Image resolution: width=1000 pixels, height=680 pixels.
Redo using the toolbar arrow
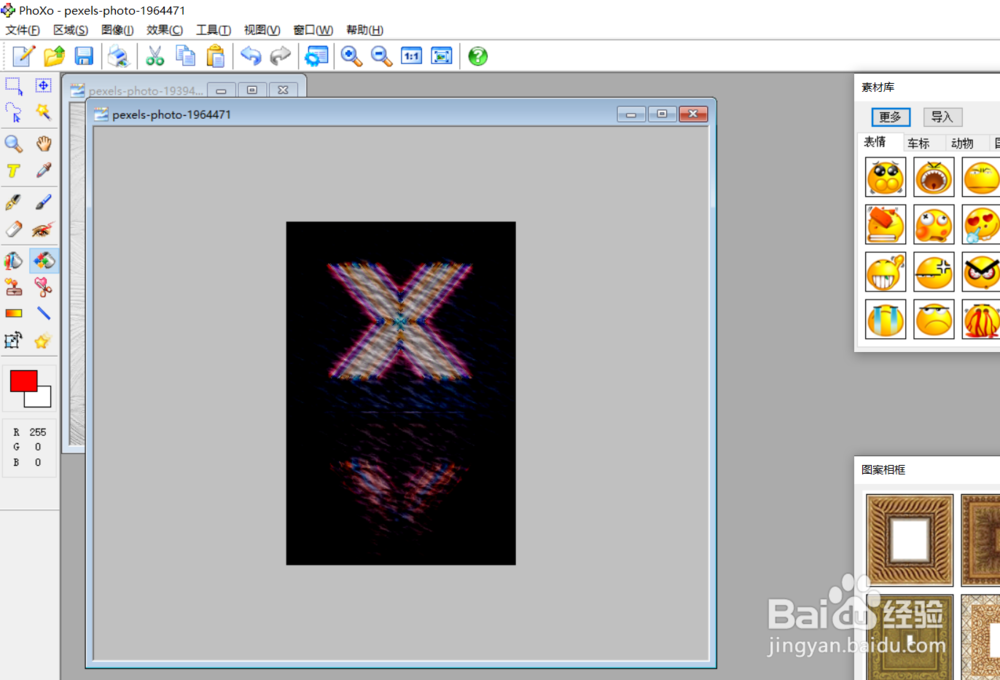click(x=281, y=56)
